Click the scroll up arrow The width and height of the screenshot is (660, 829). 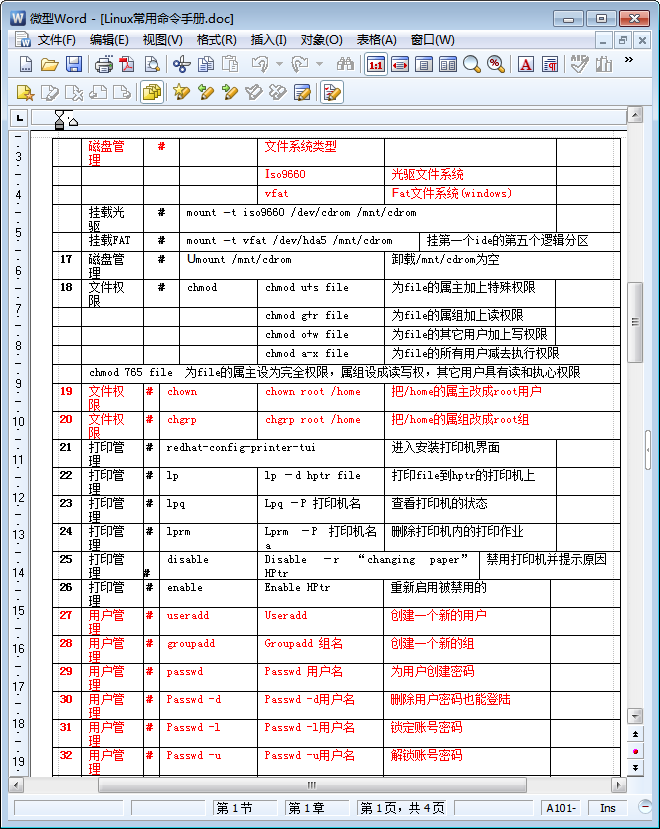click(635, 114)
